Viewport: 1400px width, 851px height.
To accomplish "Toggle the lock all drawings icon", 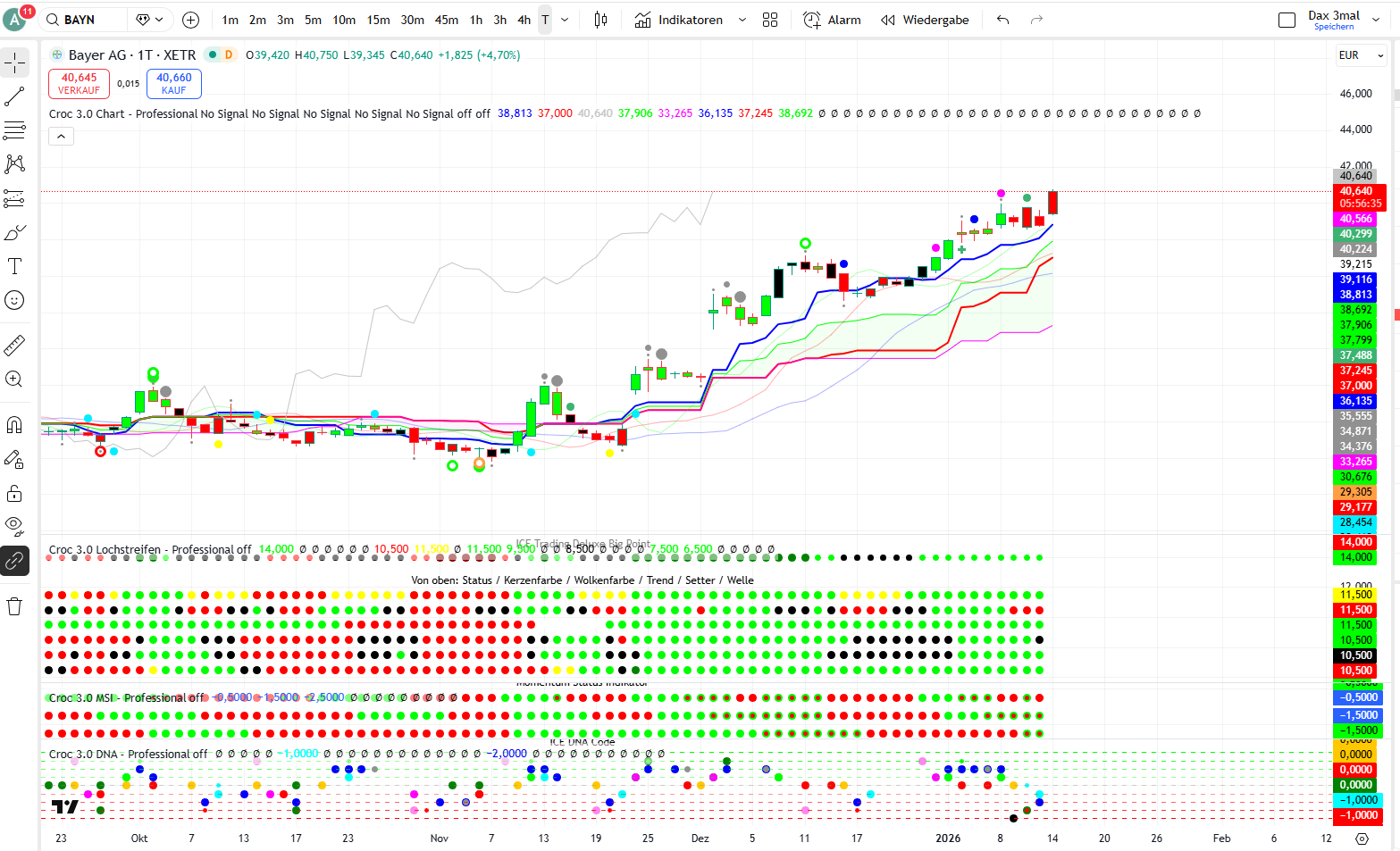I will (x=15, y=494).
